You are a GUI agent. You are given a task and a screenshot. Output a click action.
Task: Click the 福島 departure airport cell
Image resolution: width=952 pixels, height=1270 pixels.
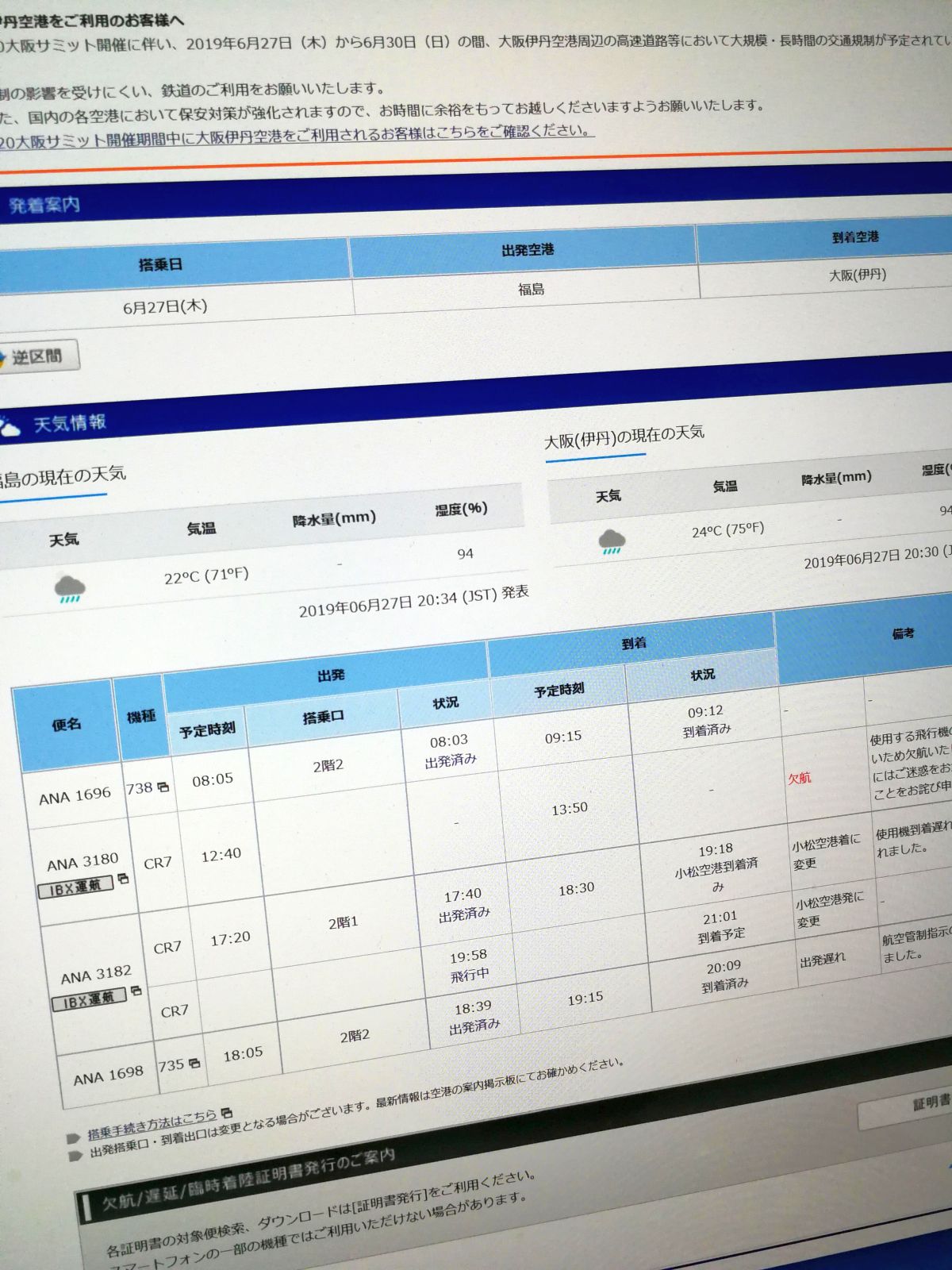531,289
